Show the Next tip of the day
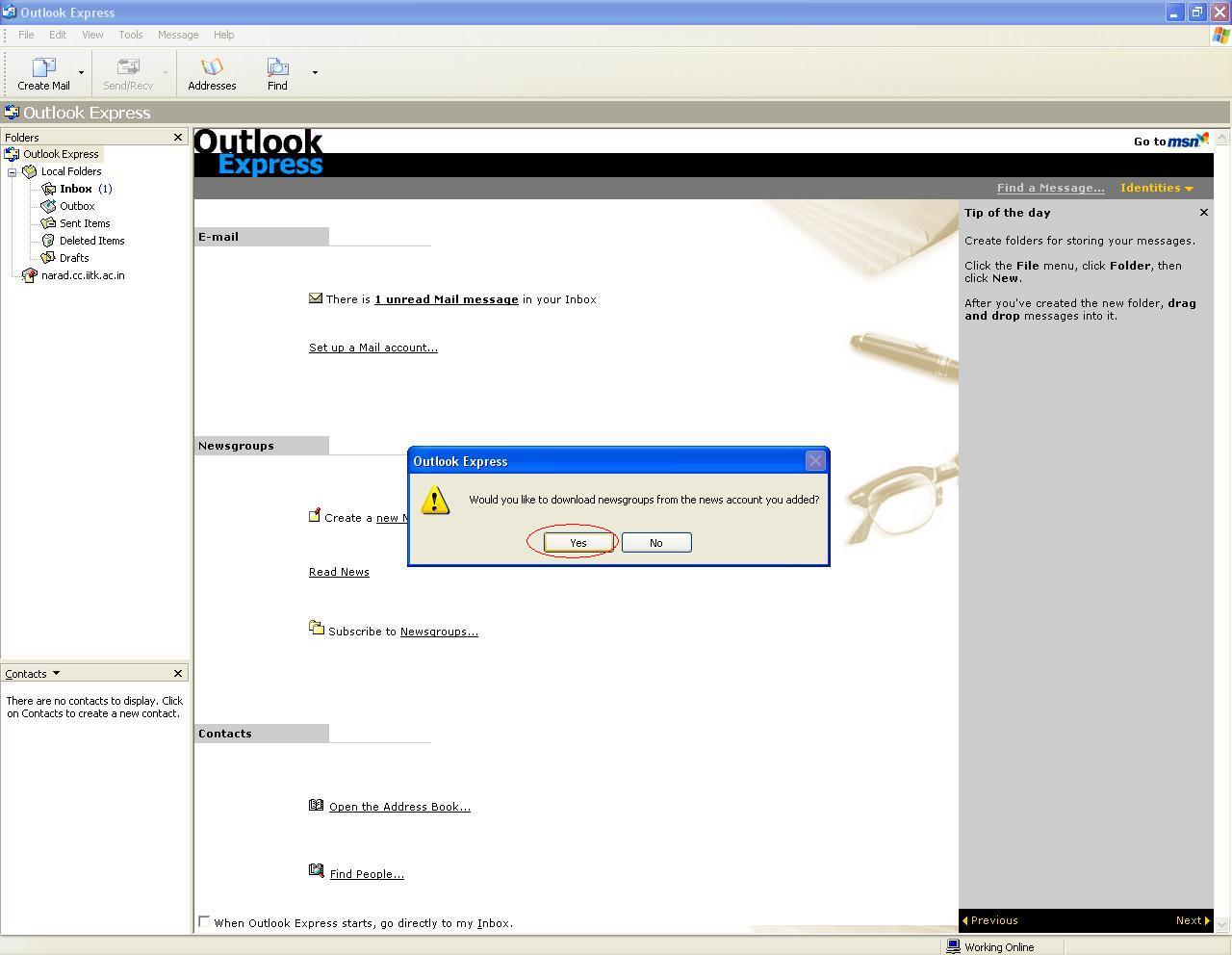This screenshot has width=1232, height=955. coord(1192,920)
